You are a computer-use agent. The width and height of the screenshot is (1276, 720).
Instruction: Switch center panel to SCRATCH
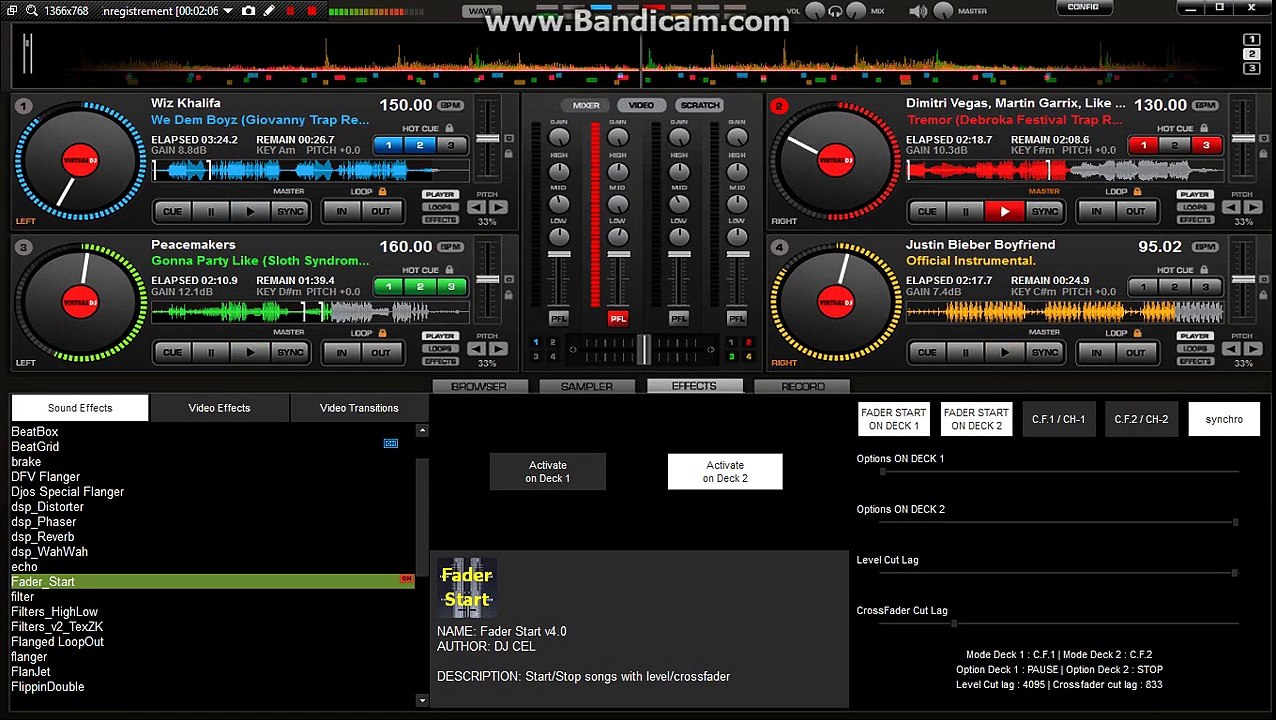(699, 105)
